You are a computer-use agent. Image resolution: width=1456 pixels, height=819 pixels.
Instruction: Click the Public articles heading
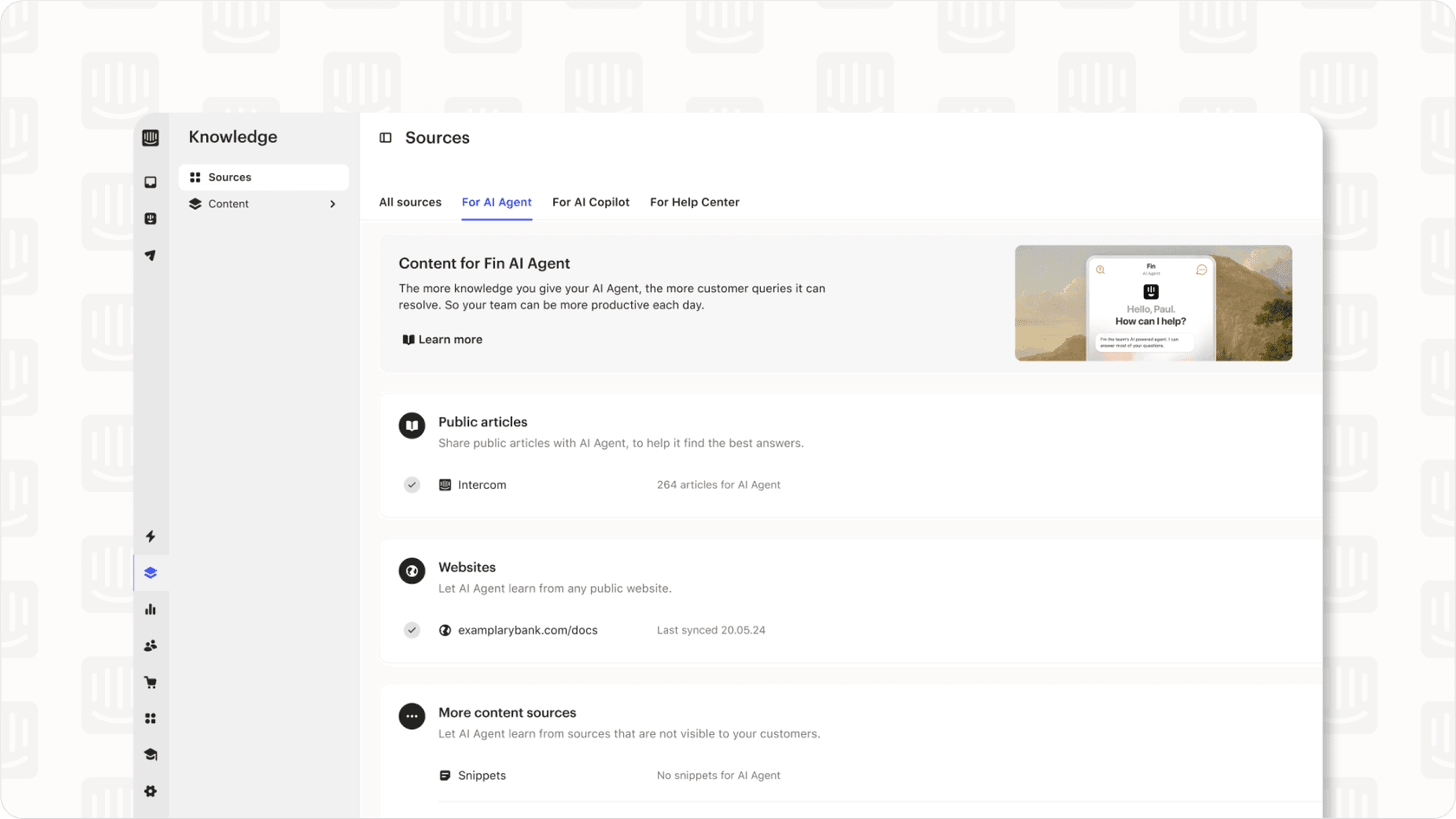pos(483,422)
